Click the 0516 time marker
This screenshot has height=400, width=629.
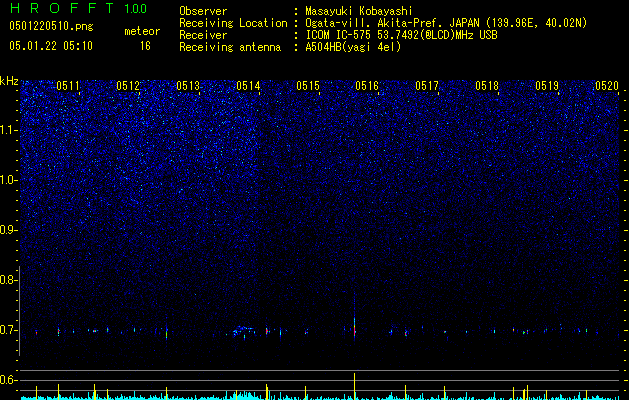pyautogui.click(x=367, y=86)
